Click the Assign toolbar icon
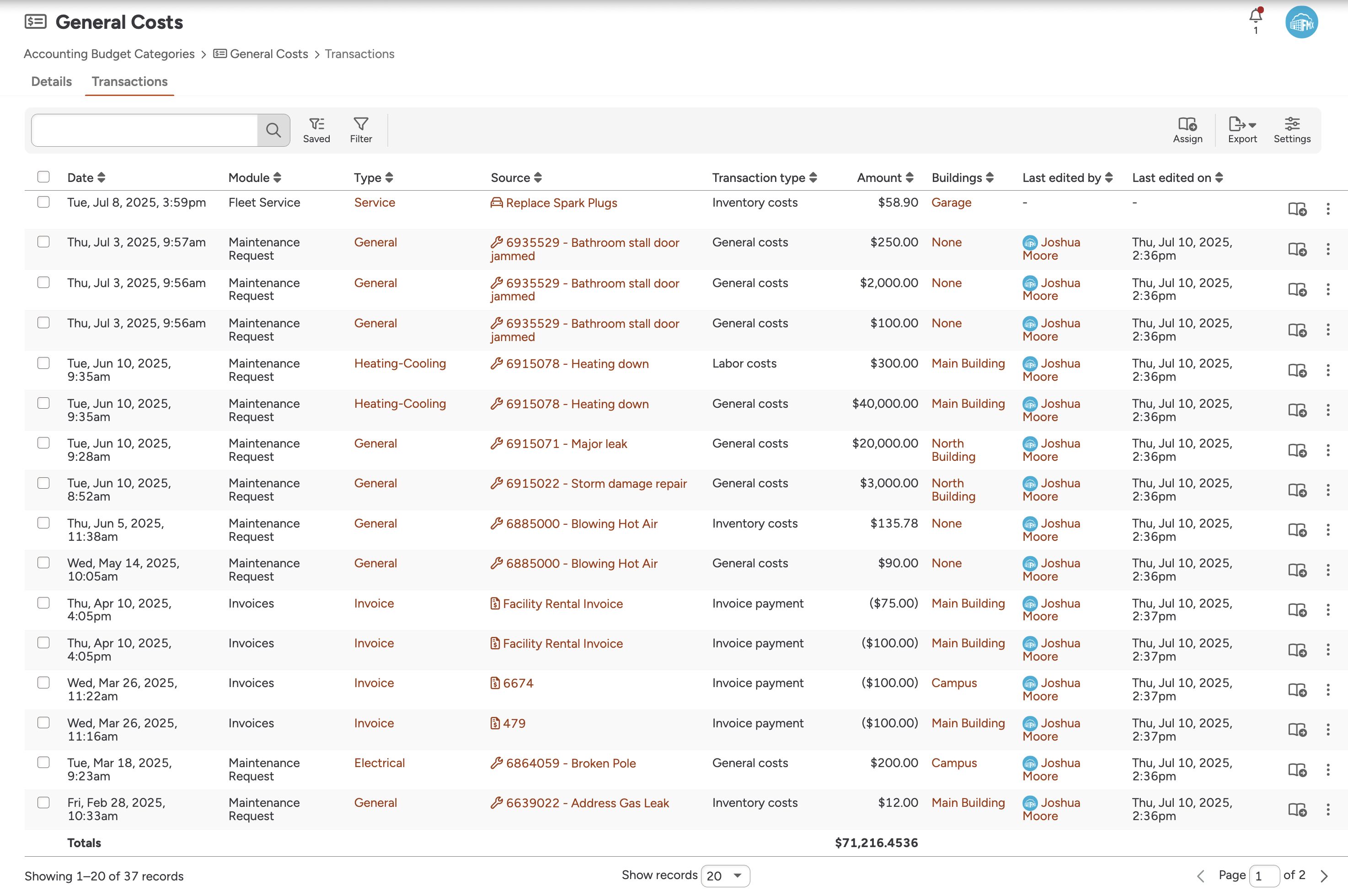Screen dimensions: 1348x896 click(1188, 130)
